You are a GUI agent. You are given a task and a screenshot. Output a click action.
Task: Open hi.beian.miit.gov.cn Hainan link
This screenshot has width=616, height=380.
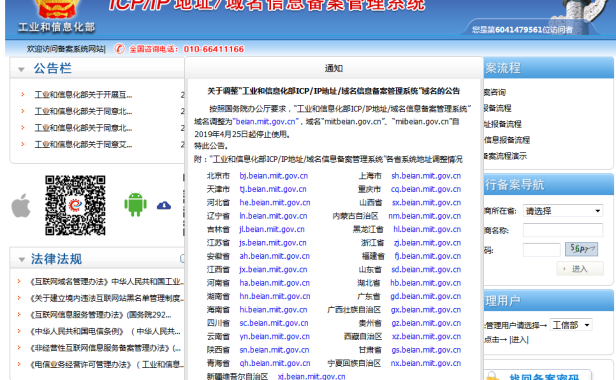(273, 310)
